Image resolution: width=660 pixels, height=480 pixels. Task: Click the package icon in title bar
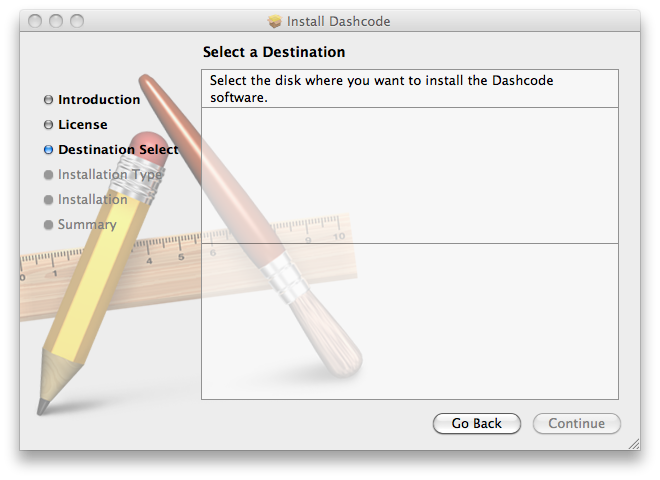click(x=275, y=21)
